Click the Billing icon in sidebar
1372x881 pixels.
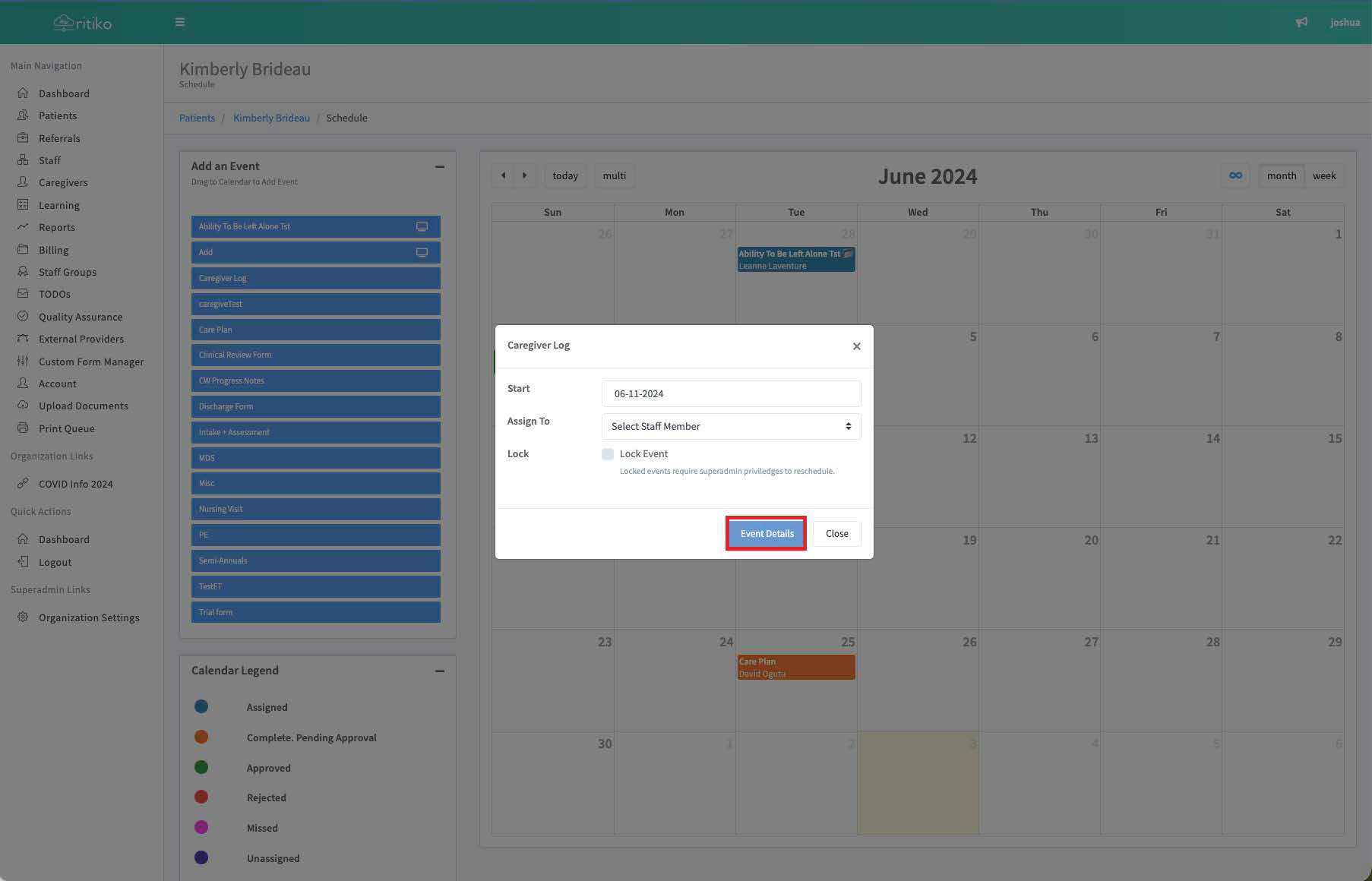click(x=23, y=250)
